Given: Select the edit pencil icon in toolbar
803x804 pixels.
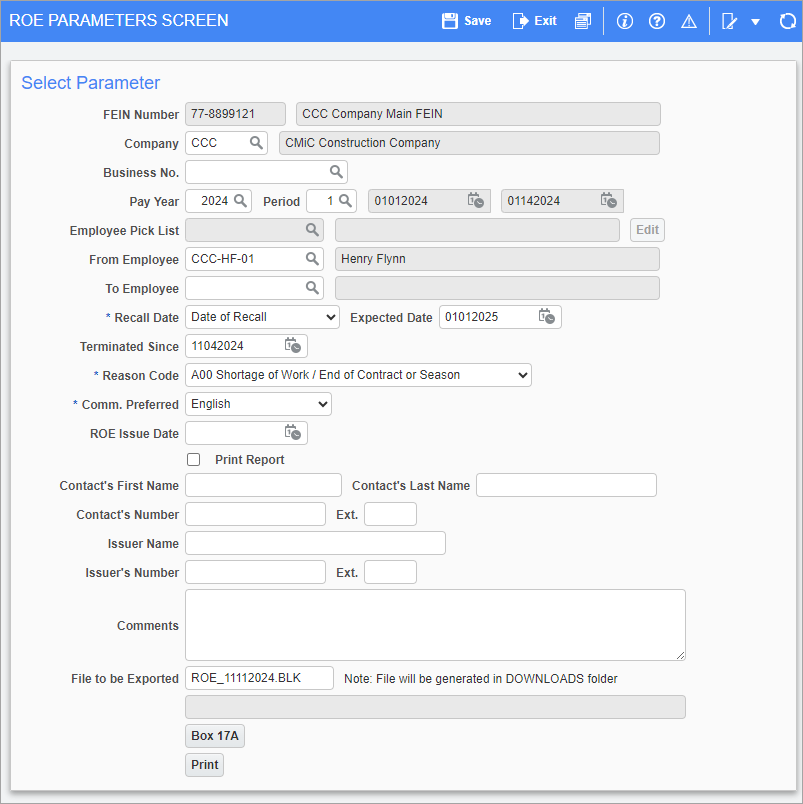Looking at the screenshot, I should [729, 20].
